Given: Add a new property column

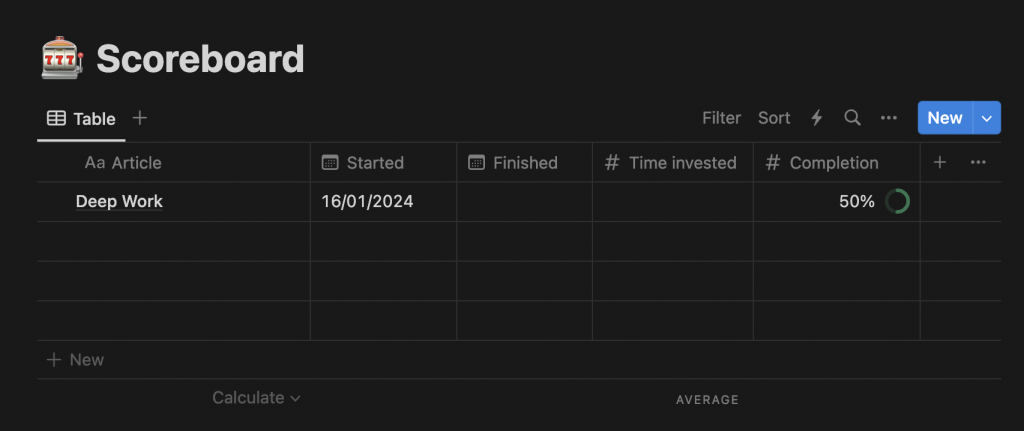Looking at the screenshot, I should tap(940, 163).
